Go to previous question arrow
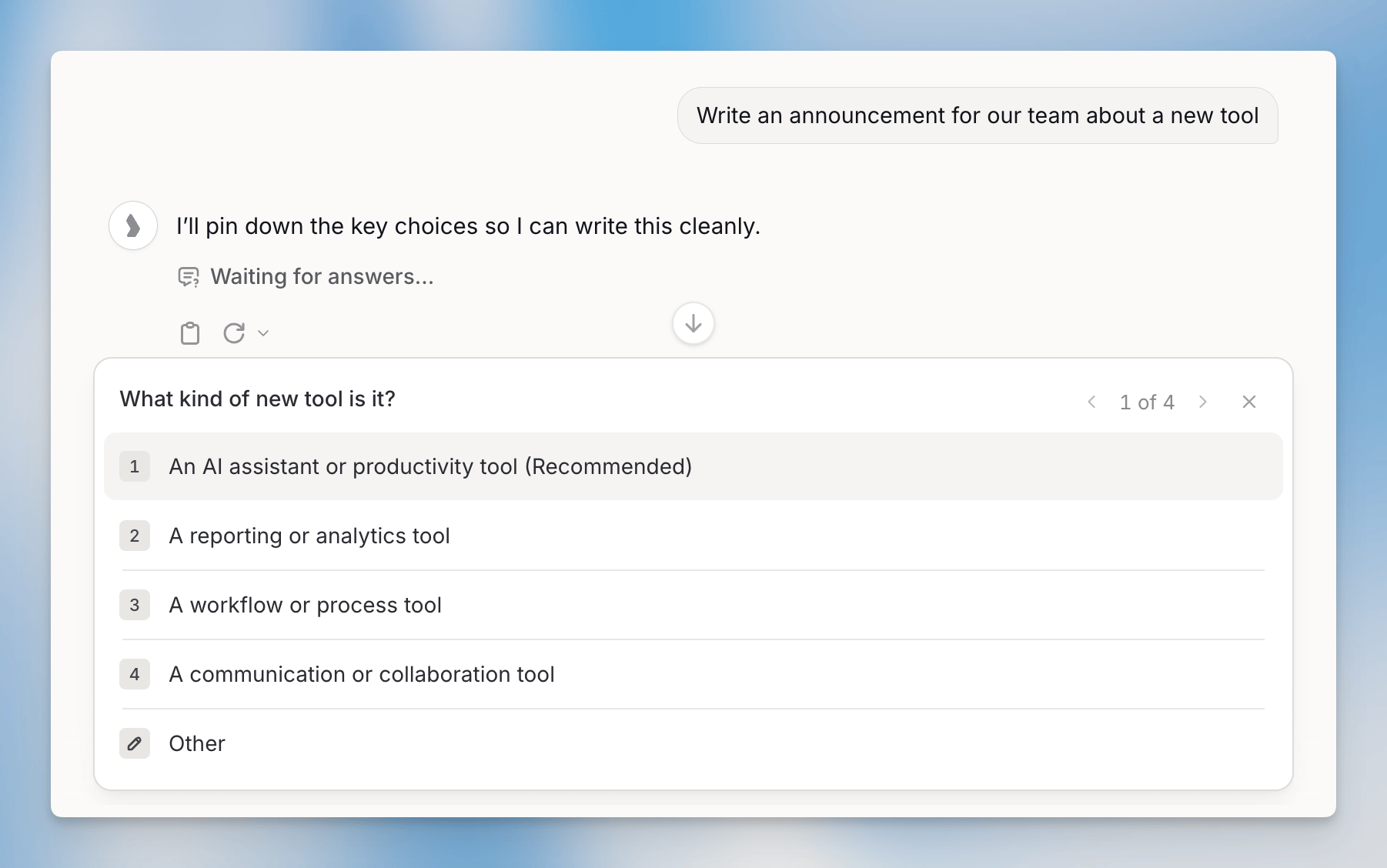Screen dimensions: 1387x868 tap(1091, 402)
